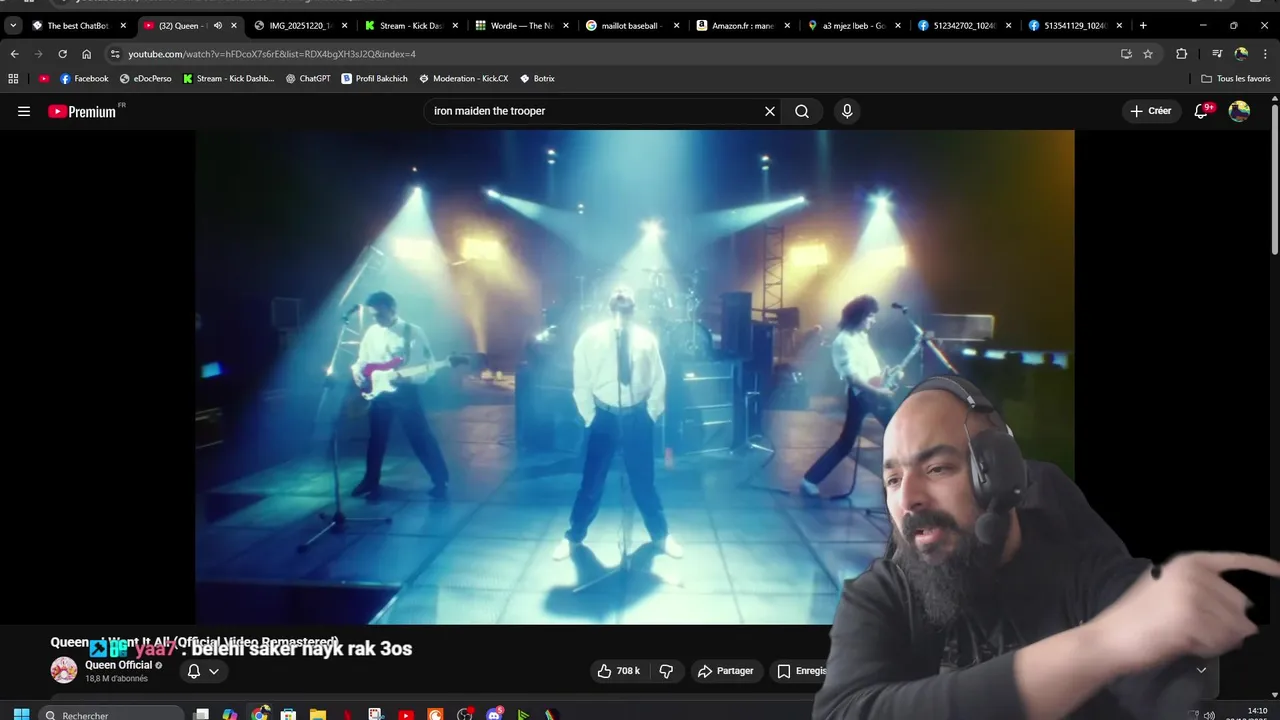Image resolution: width=1280 pixels, height=720 pixels.
Task: Open media controls icon in toolbar
Action: (1217, 54)
